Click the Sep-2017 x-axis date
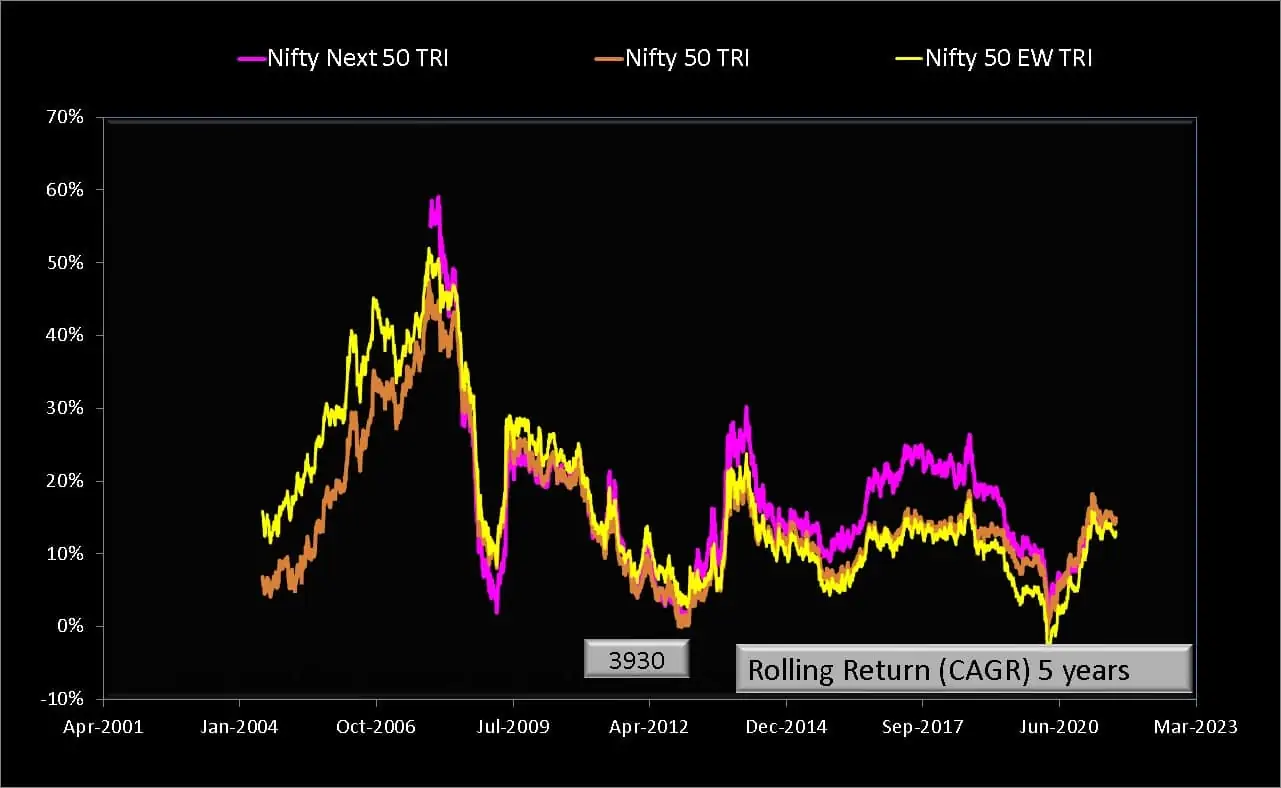This screenshot has height=788, width=1281. pyautogui.click(x=923, y=727)
